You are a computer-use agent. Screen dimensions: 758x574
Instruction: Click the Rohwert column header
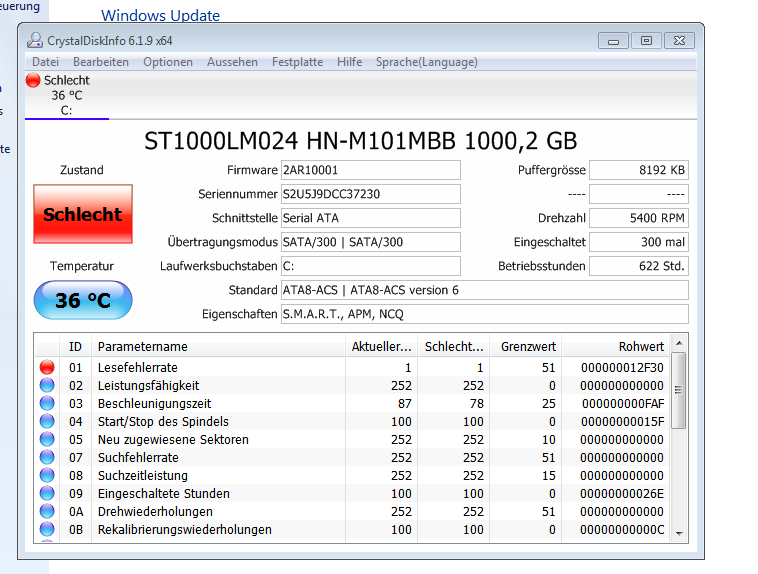click(x=616, y=346)
